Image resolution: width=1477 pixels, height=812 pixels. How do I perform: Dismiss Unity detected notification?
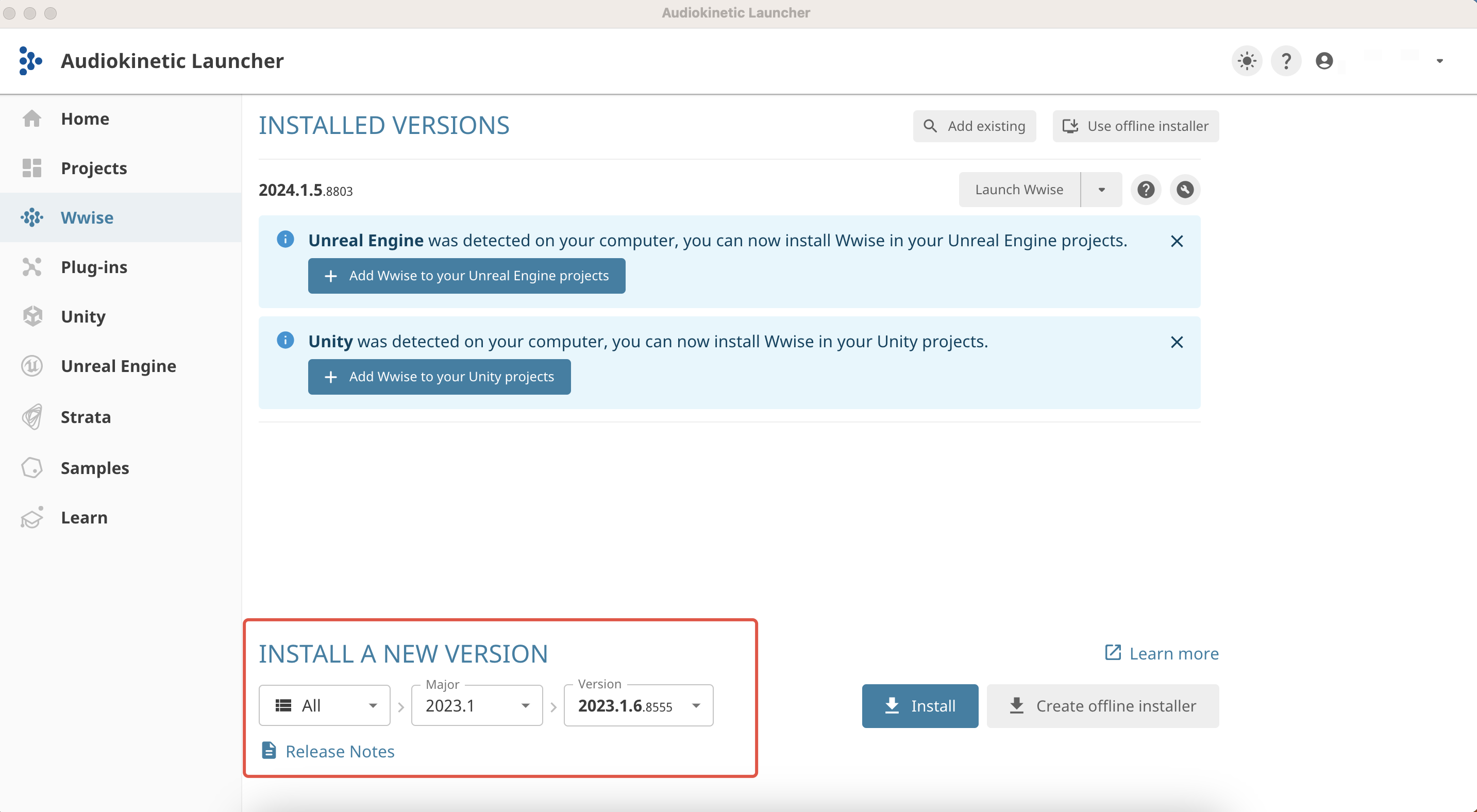click(x=1177, y=342)
